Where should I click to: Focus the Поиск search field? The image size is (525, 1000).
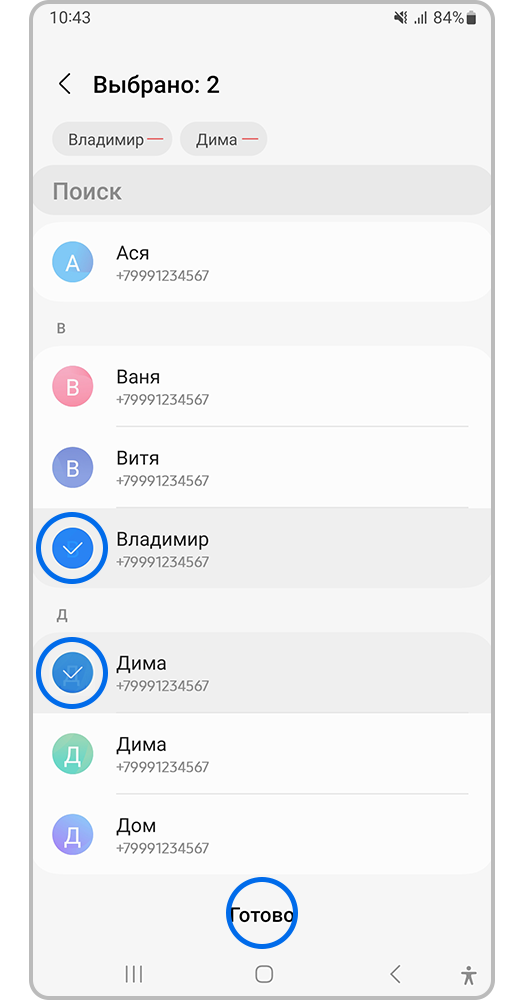tap(262, 191)
